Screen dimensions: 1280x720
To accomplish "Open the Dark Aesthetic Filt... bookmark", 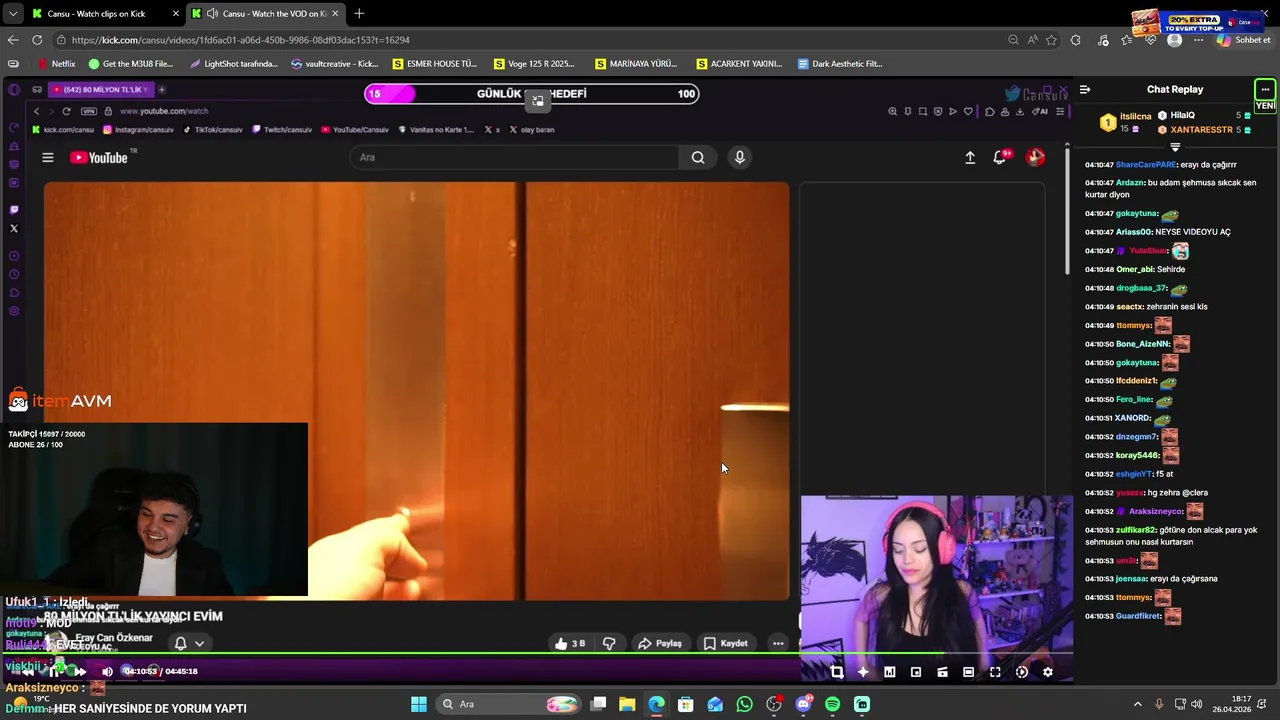I will point(840,63).
